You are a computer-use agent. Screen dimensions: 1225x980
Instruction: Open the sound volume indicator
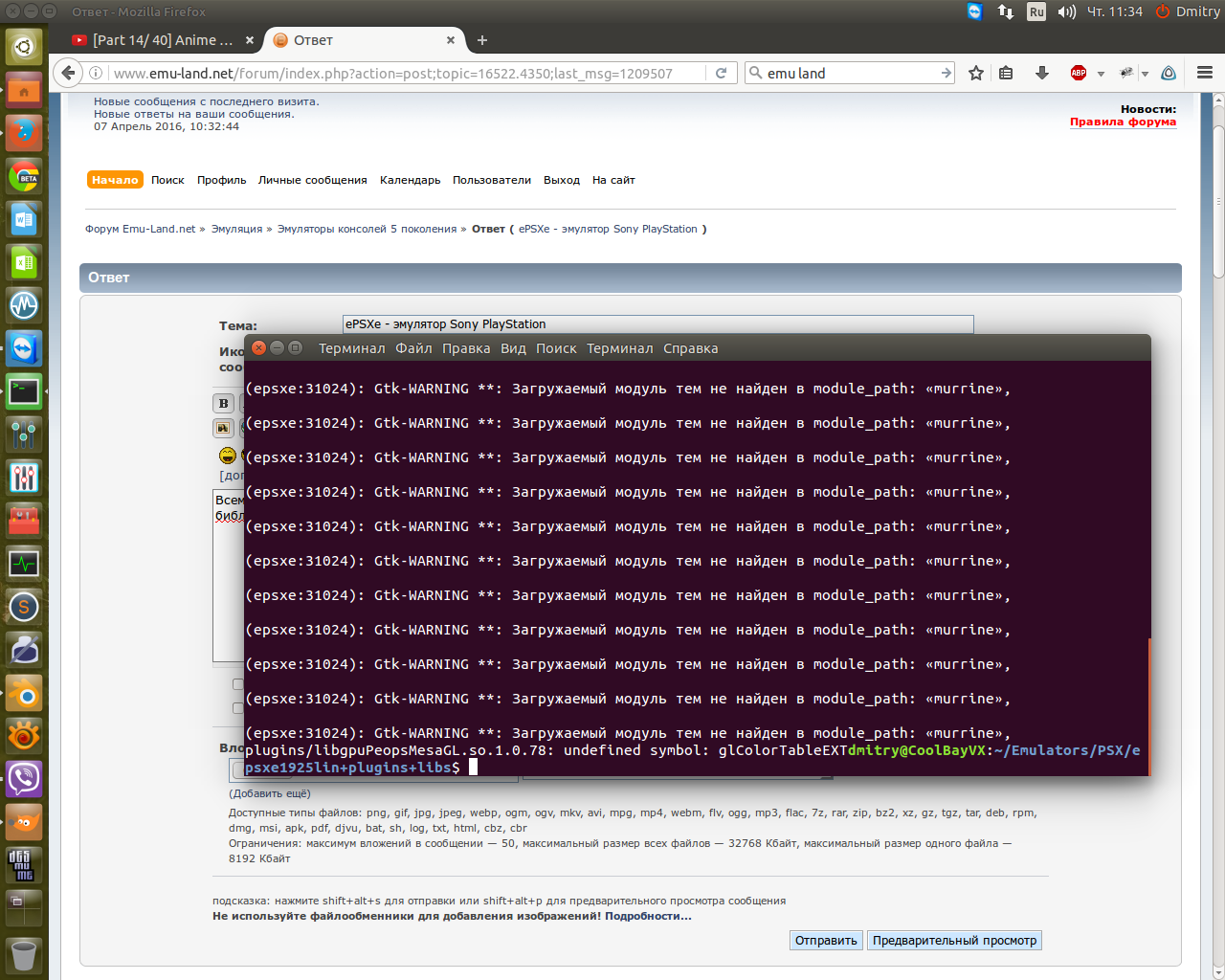click(x=1066, y=11)
